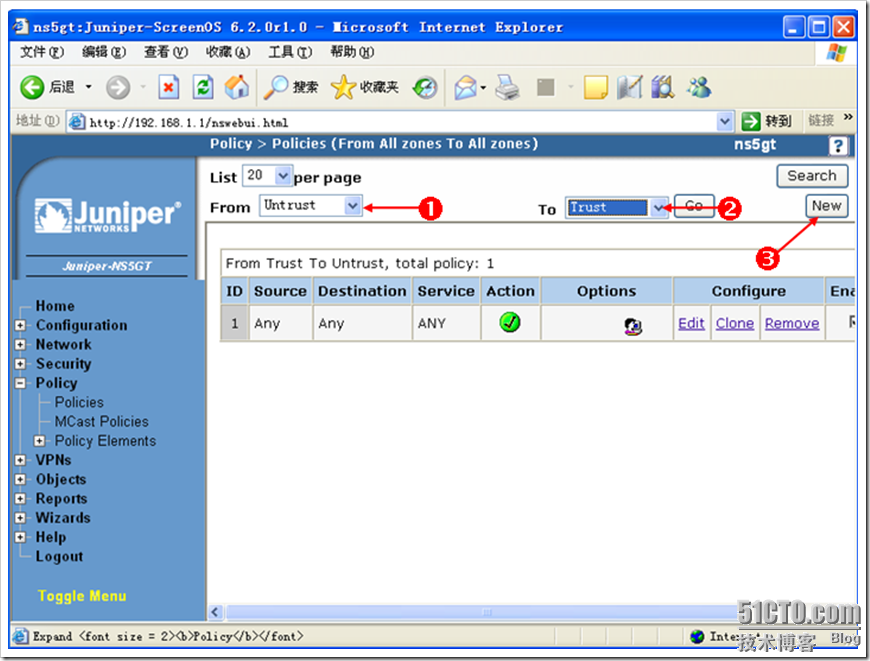Open the 编辑(E) Edit menu
Image resolution: width=870 pixels, height=661 pixels.
click(x=104, y=52)
